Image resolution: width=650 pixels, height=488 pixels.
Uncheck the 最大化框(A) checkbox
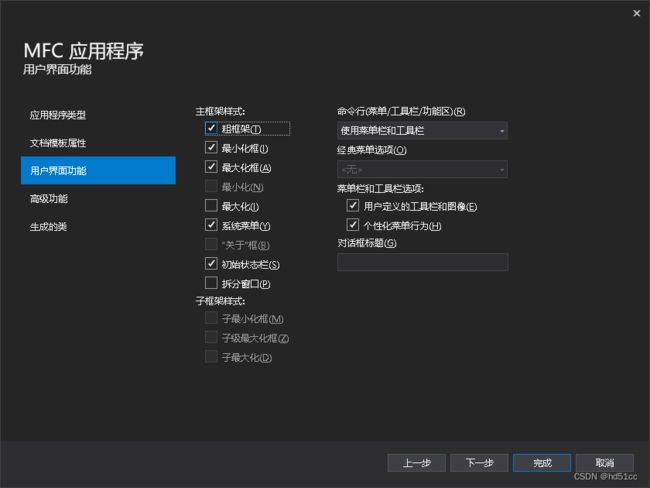tap(211, 167)
